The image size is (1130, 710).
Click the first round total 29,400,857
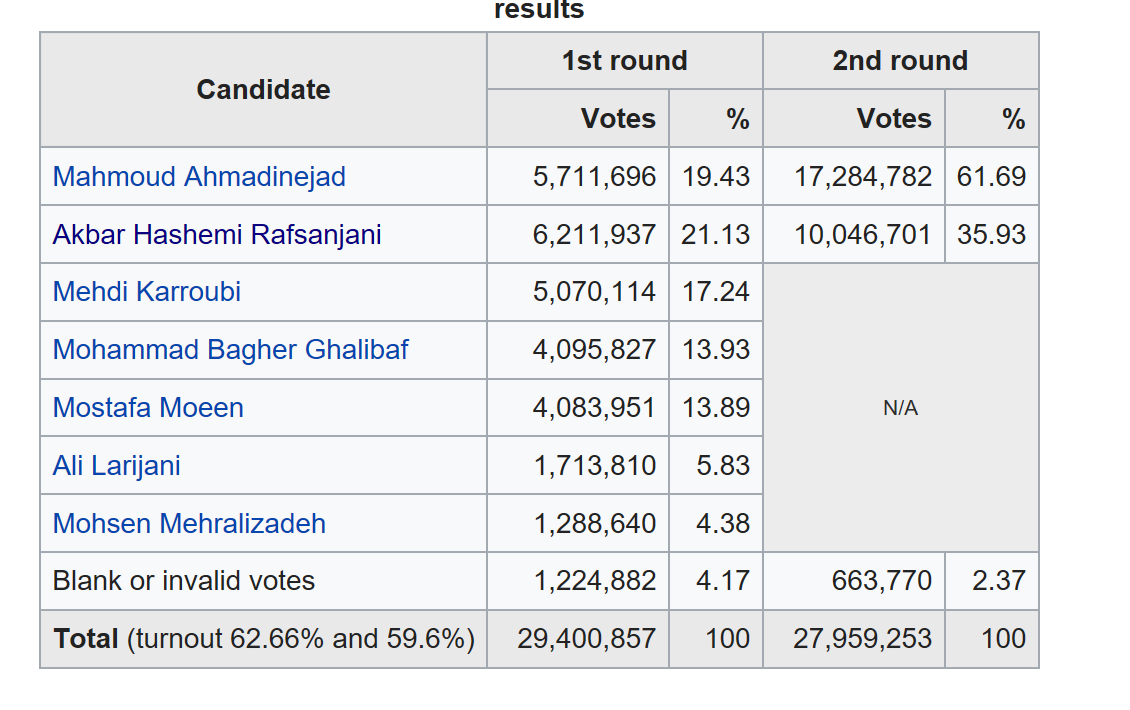point(586,639)
